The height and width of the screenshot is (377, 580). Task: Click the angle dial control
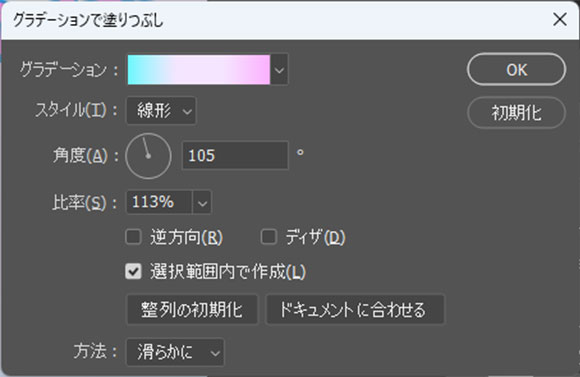148,156
